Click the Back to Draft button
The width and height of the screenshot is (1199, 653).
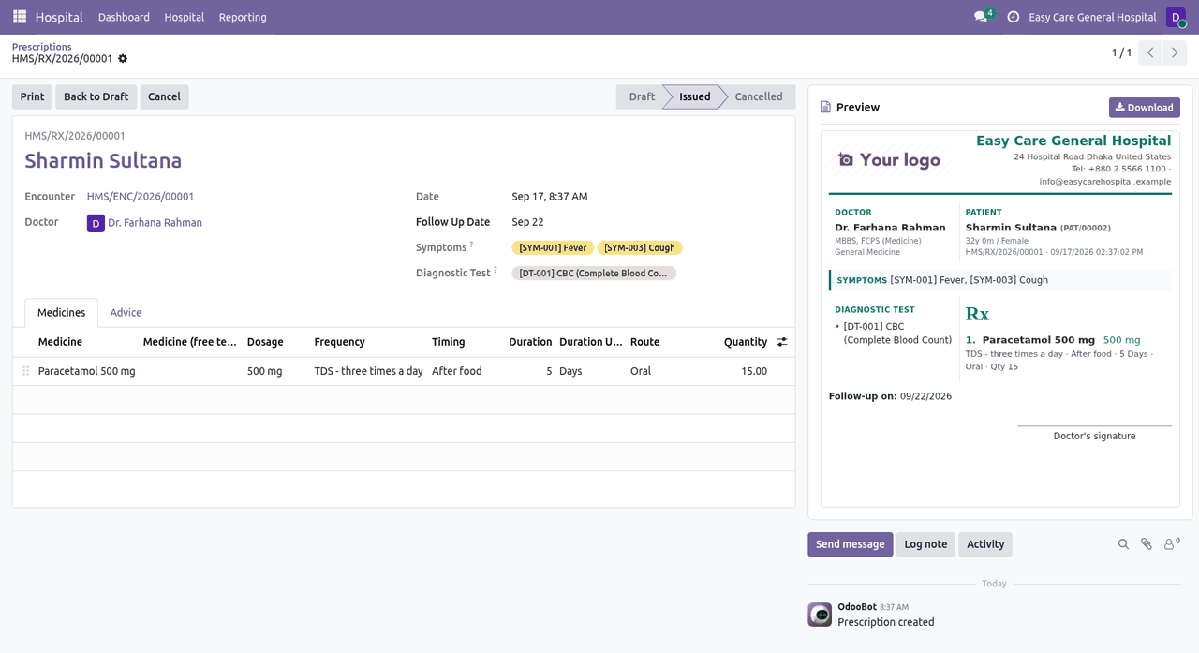click(x=96, y=97)
